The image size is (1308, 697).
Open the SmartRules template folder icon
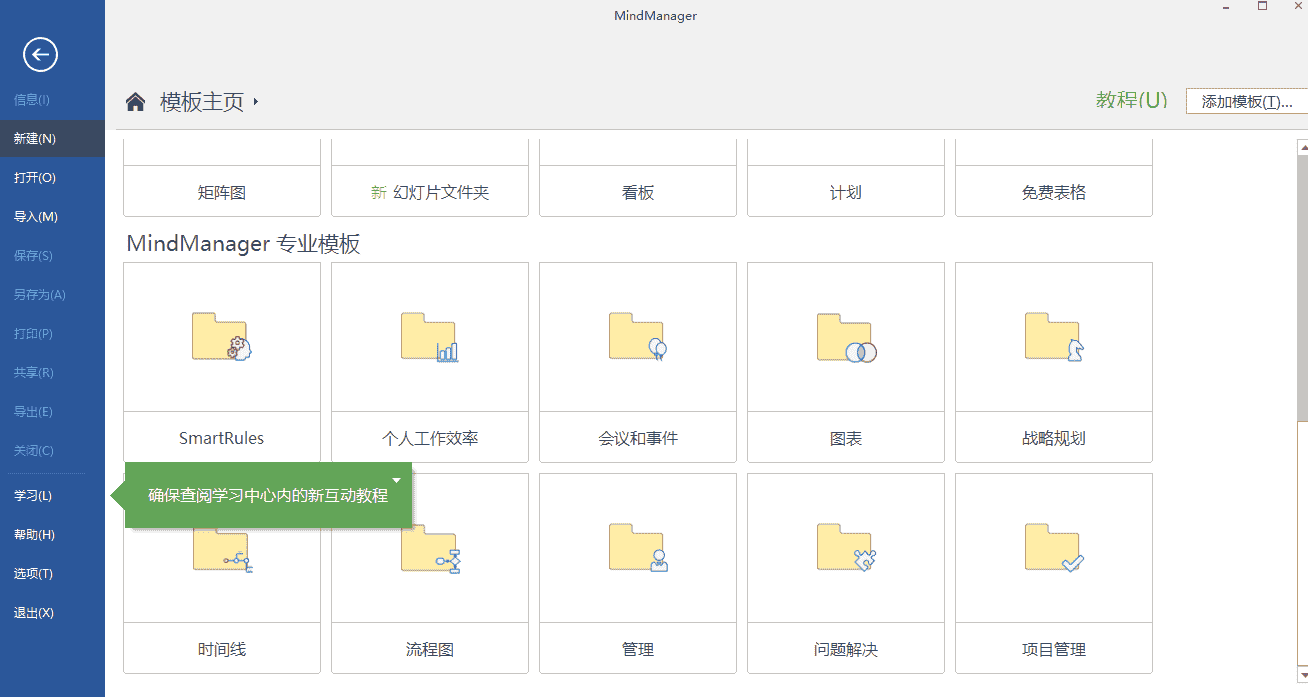[x=221, y=337]
